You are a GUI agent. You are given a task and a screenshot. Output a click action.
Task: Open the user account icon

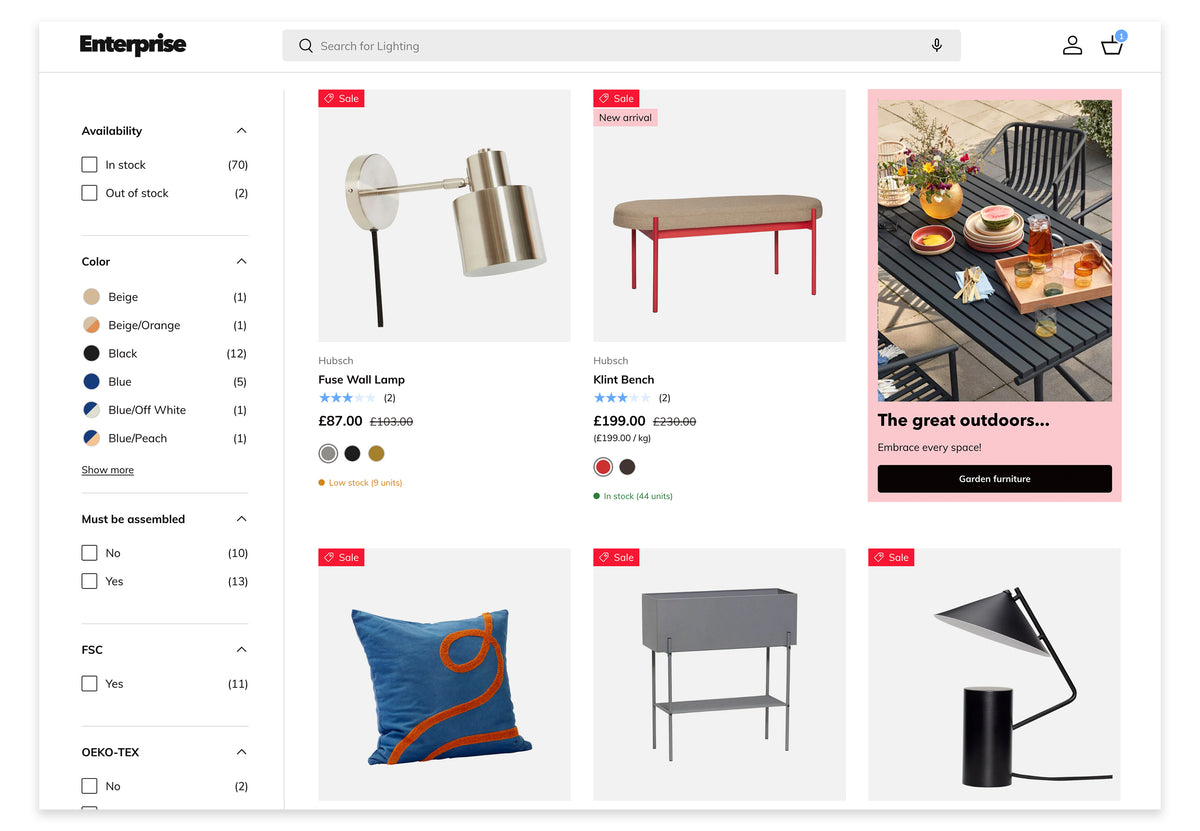[x=1072, y=45]
